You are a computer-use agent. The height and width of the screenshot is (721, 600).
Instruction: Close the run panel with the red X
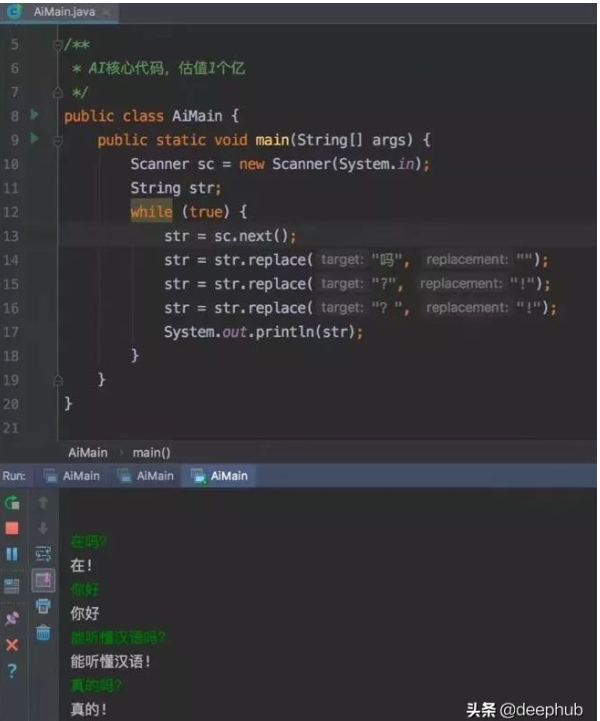pos(12,645)
